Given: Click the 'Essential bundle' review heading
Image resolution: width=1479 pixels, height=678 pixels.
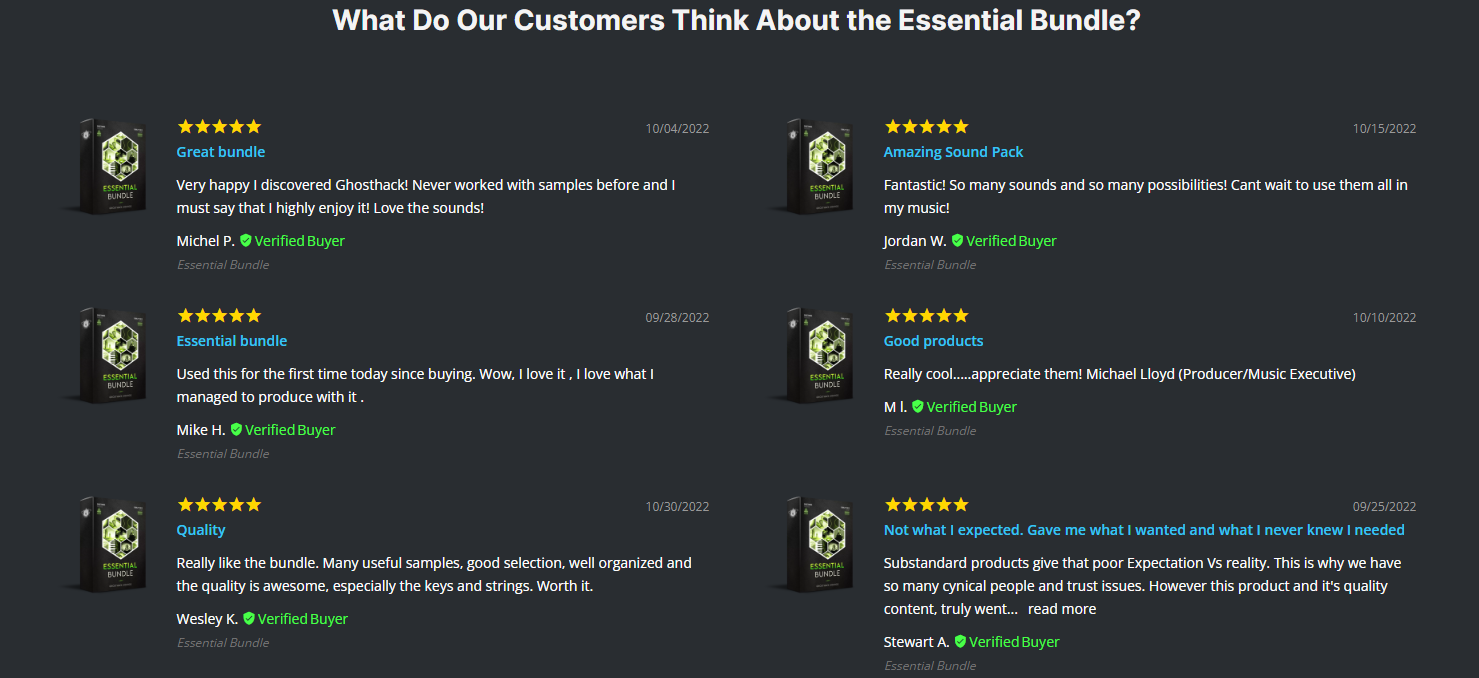Looking at the screenshot, I should [232, 341].
